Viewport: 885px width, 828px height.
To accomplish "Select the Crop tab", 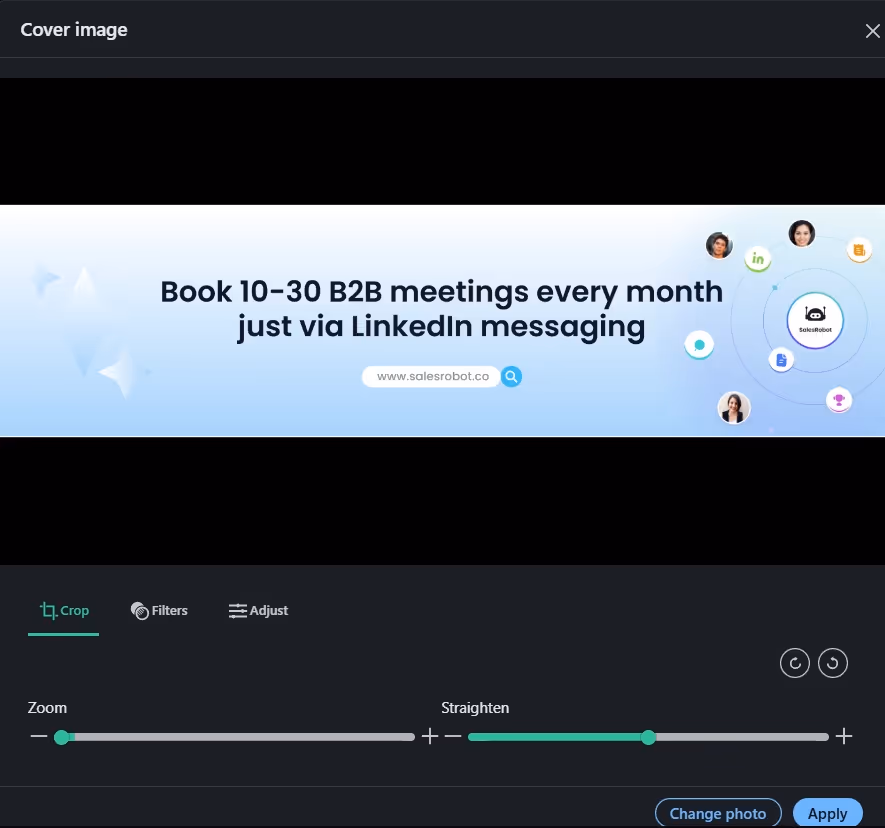I will 63,610.
